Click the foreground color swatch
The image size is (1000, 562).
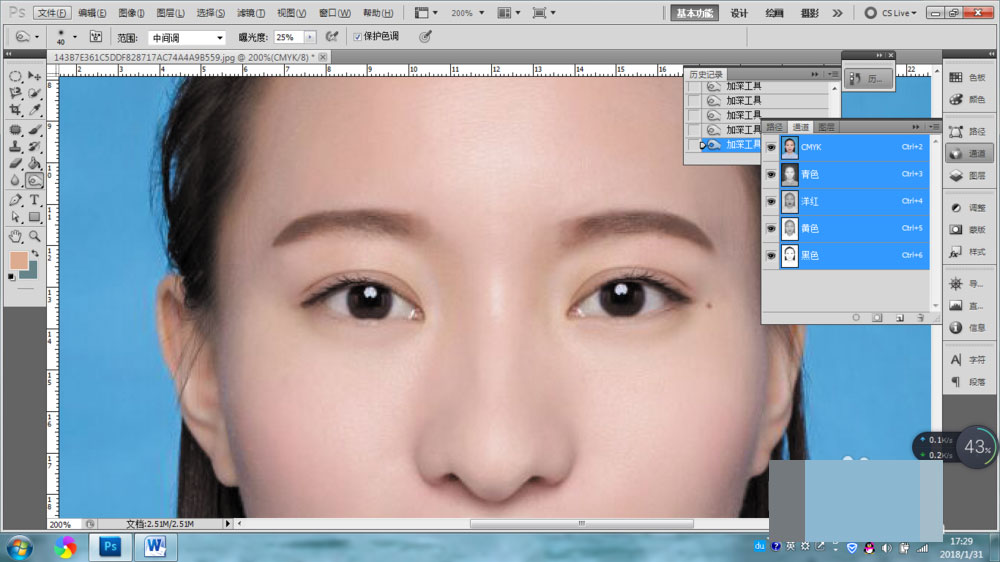(18, 261)
